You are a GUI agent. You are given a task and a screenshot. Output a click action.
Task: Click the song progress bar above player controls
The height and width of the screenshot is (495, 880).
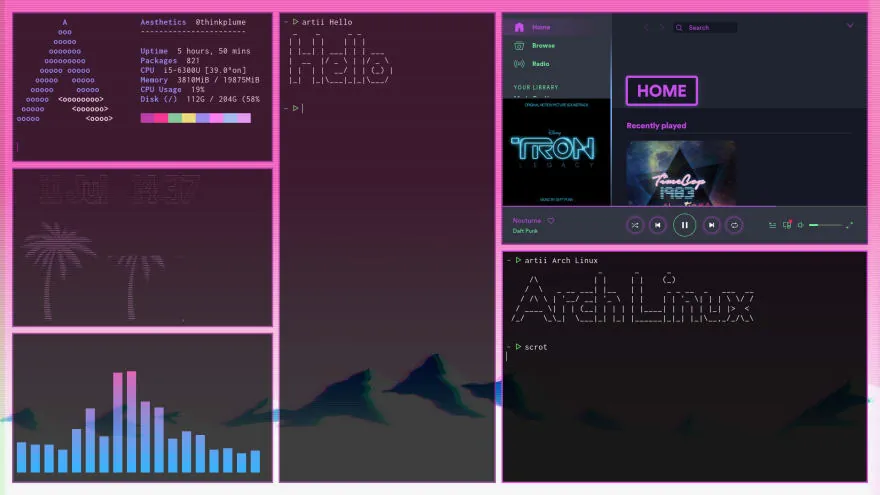[685, 207]
